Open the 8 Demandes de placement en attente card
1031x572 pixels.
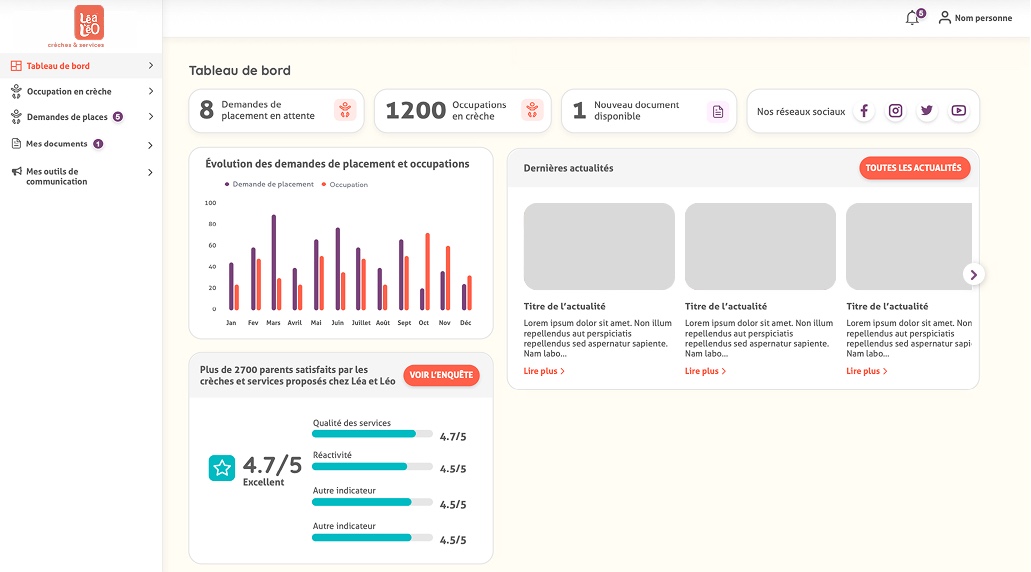[276, 110]
